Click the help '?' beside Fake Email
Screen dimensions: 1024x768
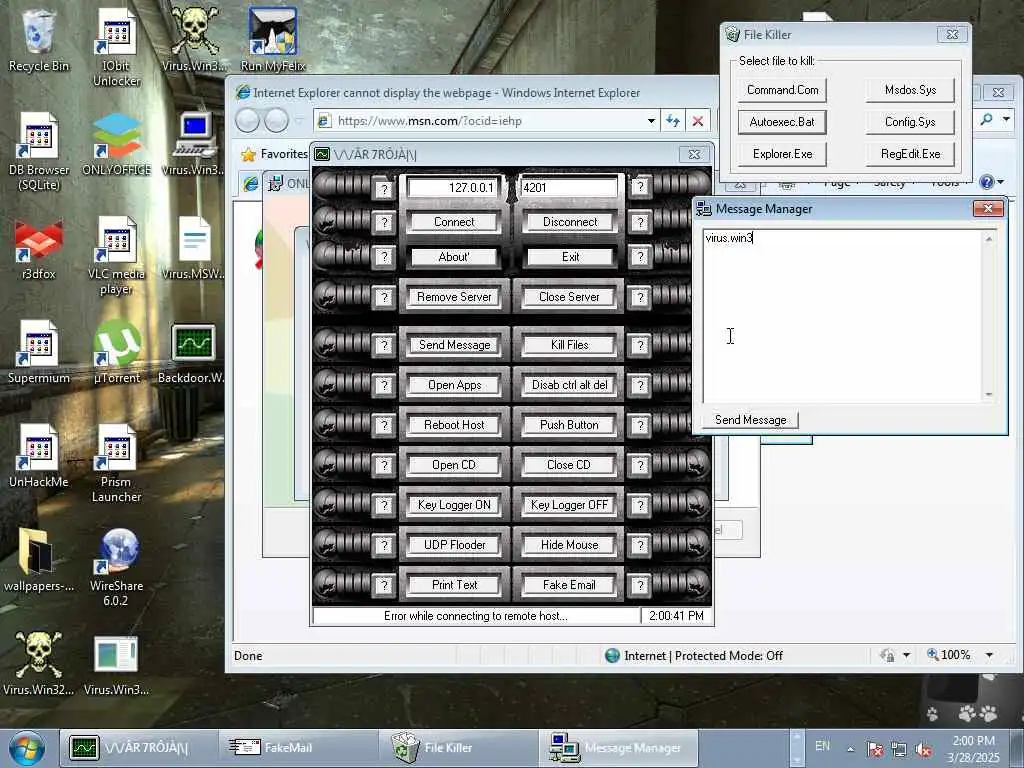(640, 586)
